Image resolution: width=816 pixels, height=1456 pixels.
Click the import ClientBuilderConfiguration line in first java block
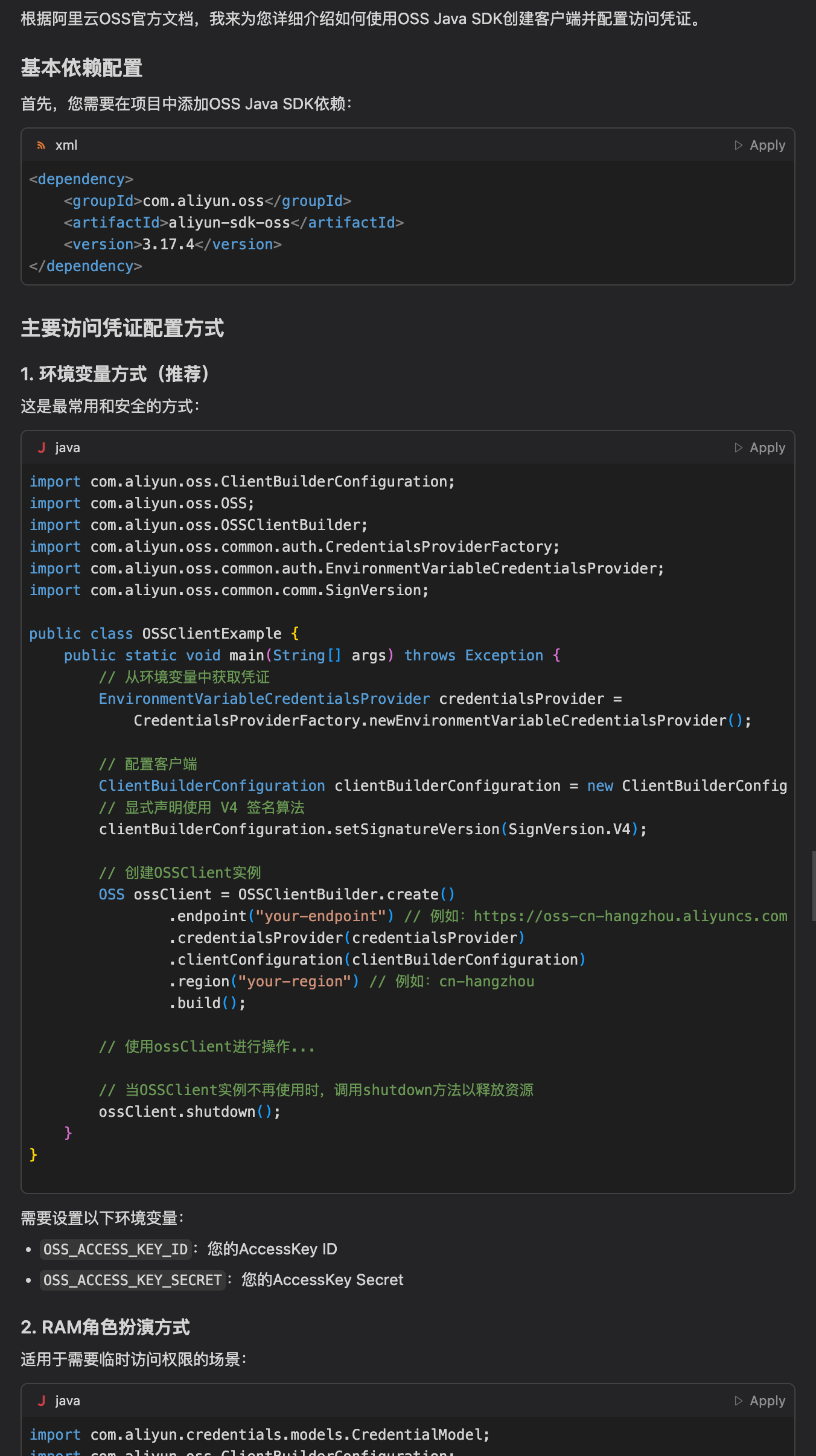click(242, 482)
